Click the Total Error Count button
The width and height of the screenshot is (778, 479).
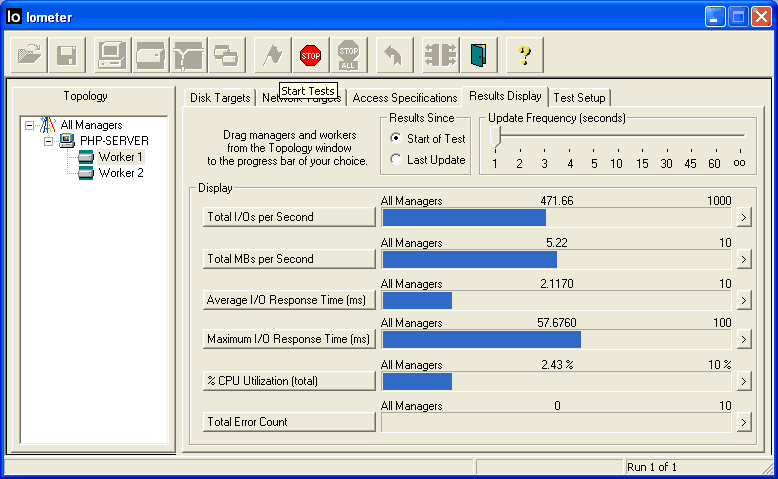pyautogui.click(x=289, y=422)
